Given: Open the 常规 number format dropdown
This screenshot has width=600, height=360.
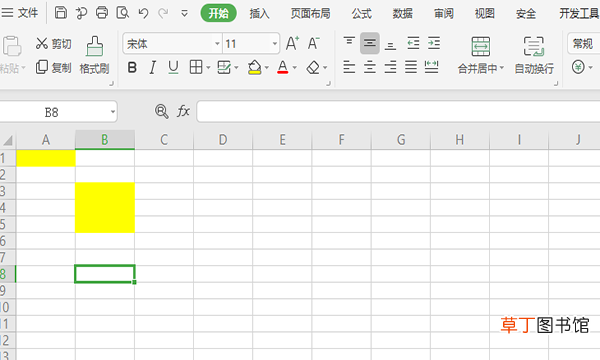Looking at the screenshot, I should click(x=583, y=44).
